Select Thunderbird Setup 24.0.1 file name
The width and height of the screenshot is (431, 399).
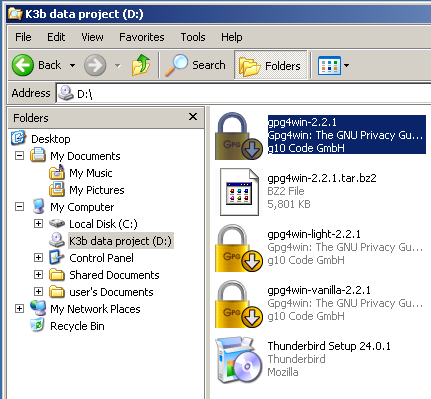pos(329,346)
